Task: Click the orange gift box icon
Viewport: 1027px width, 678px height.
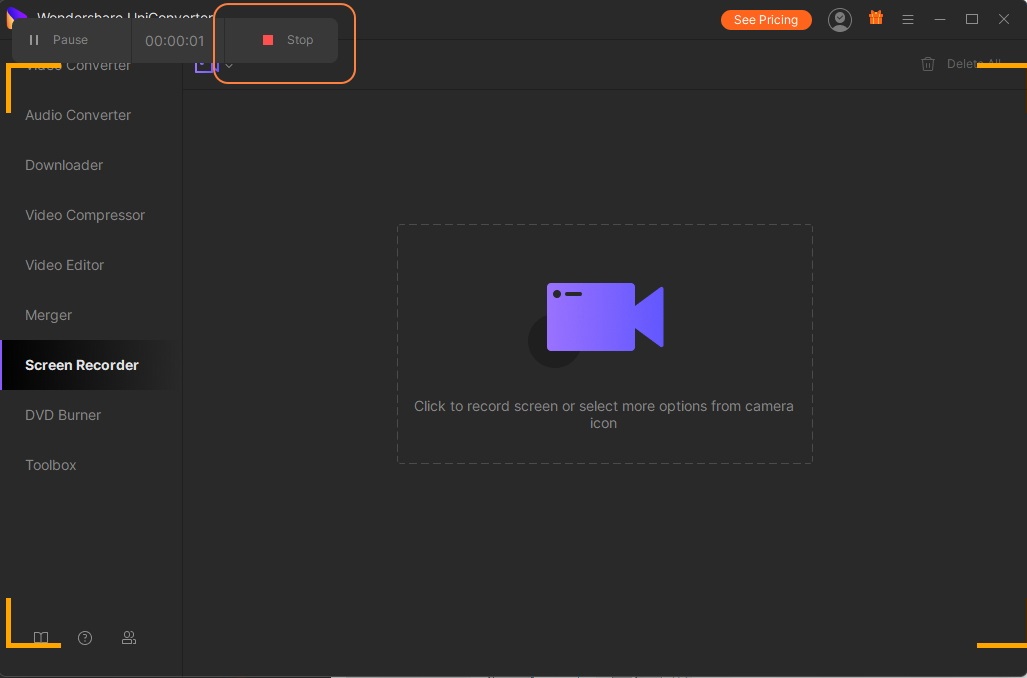Action: point(876,18)
